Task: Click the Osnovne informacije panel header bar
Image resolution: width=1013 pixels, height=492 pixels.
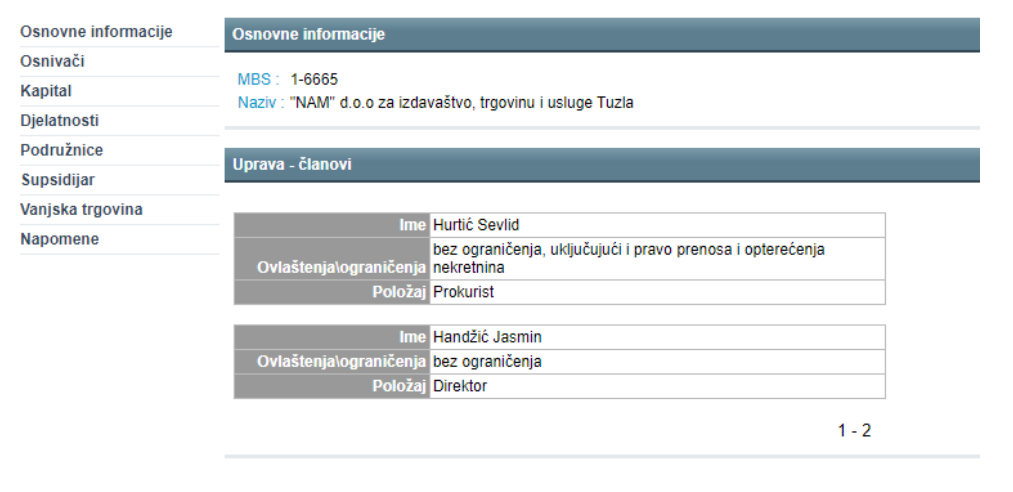Action: 601,35
